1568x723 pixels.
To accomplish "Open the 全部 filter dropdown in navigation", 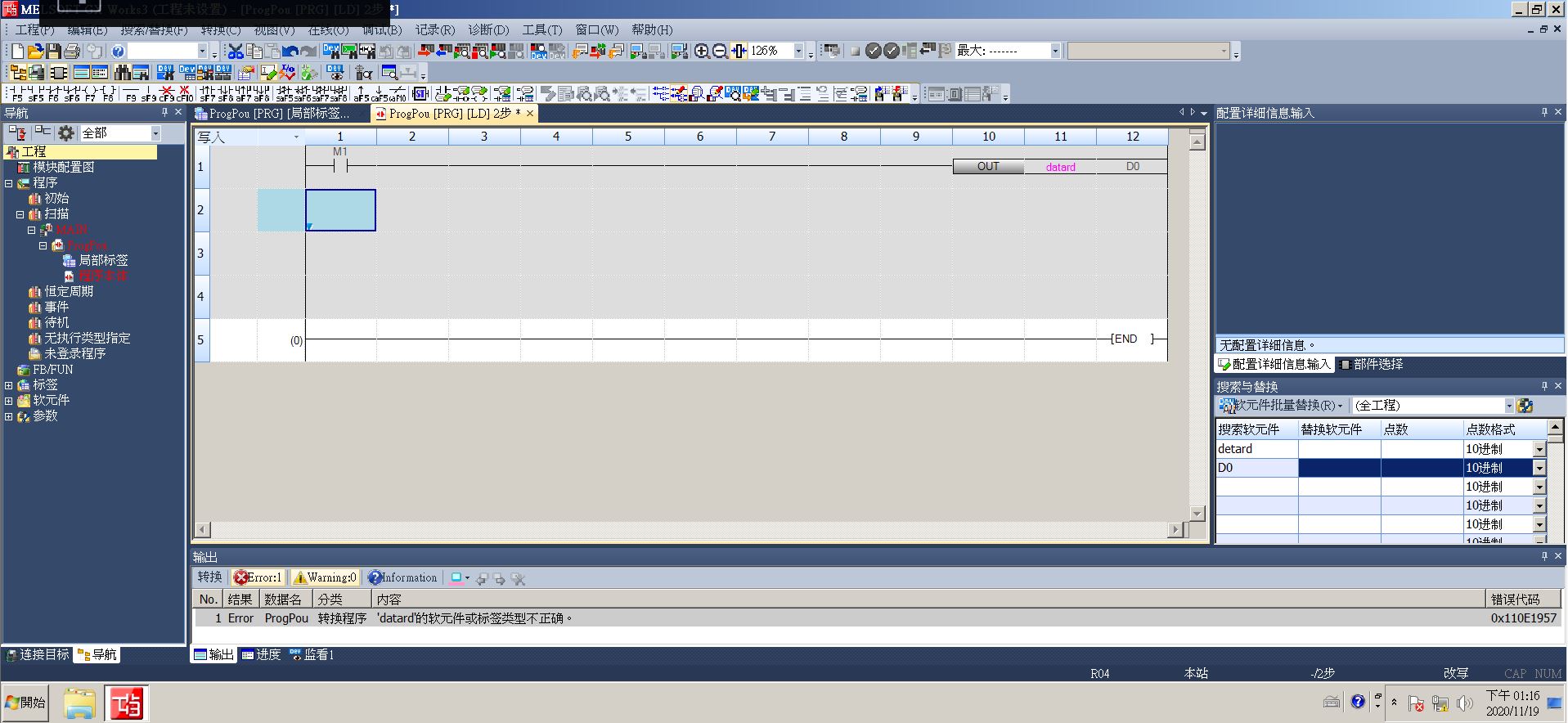I will [155, 133].
